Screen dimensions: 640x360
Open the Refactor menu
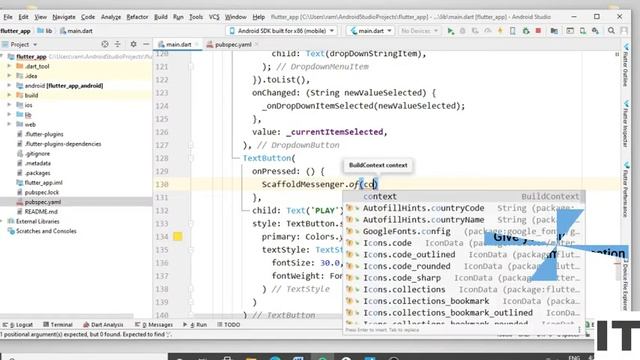(x=137, y=17)
